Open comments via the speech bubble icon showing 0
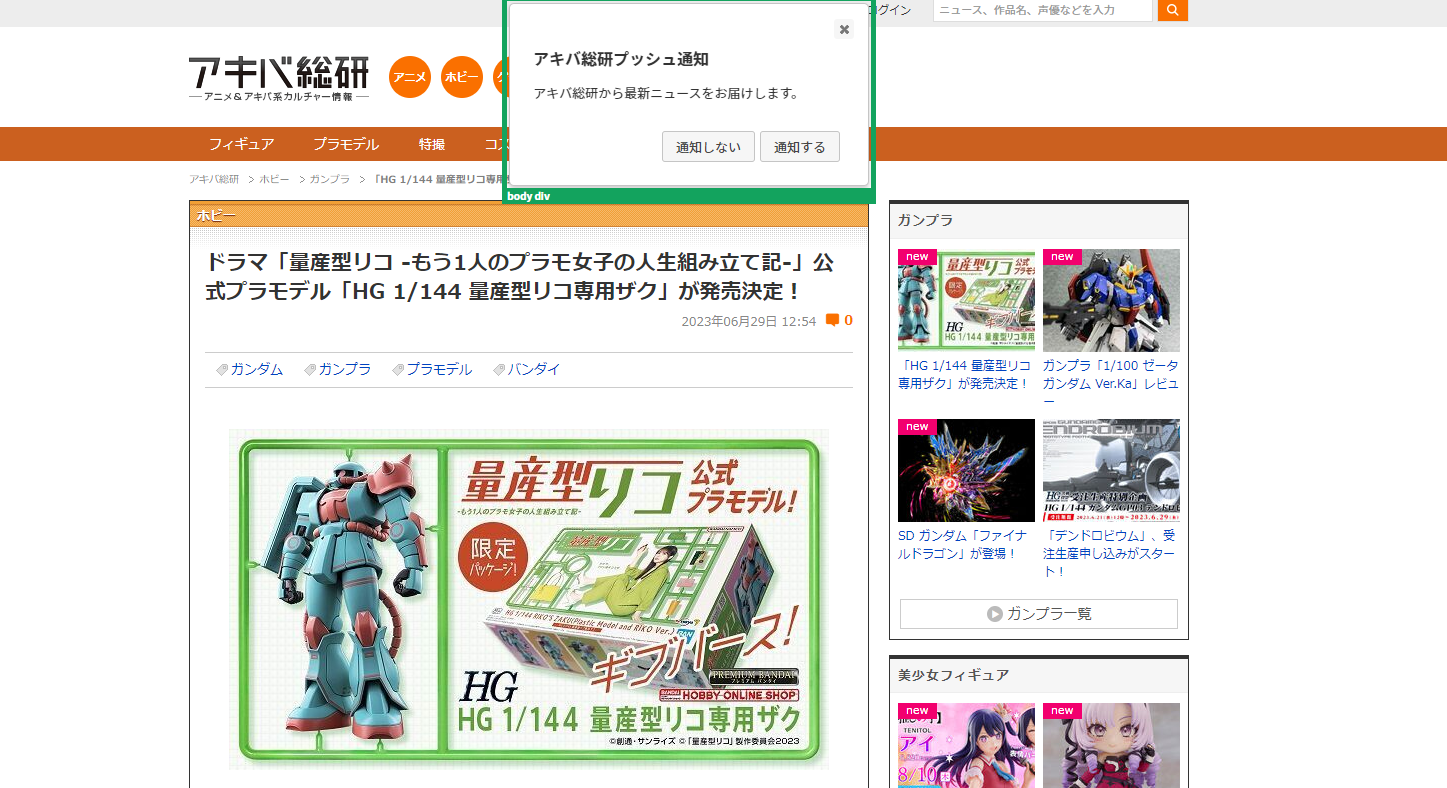This screenshot has width=1447, height=788. pyautogui.click(x=833, y=320)
